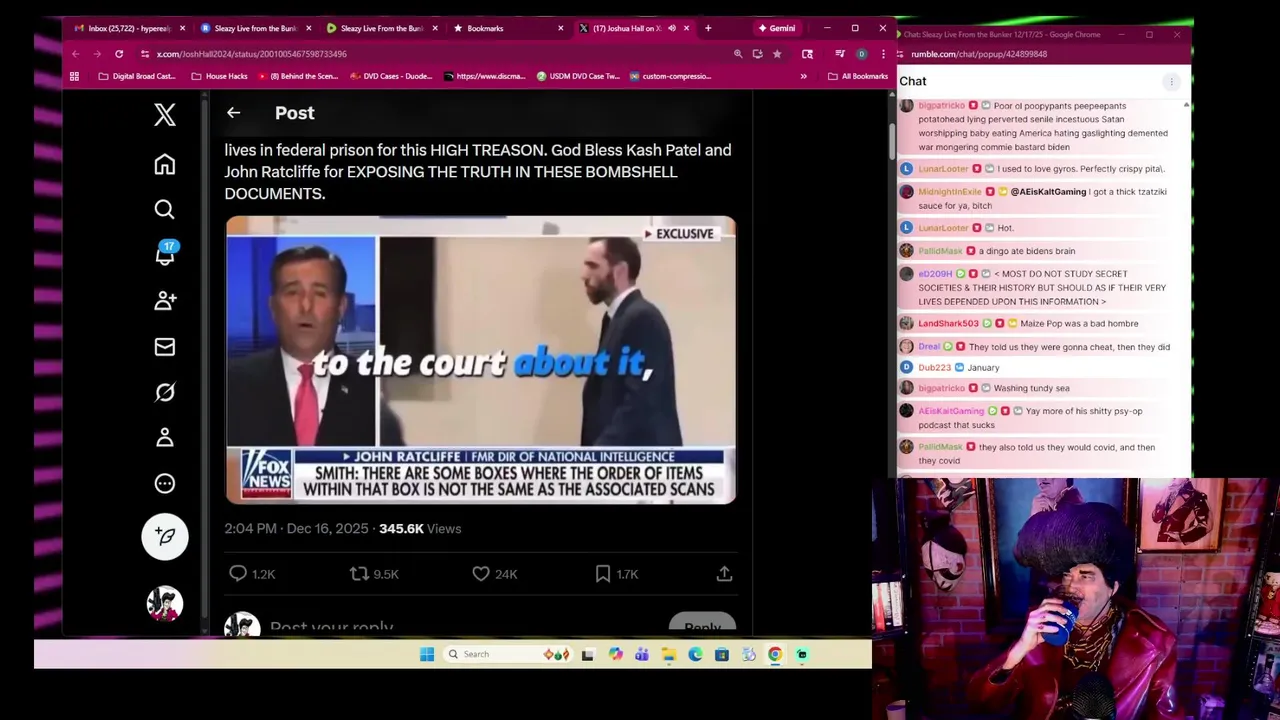This screenshot has height=720, width=1280.
Task: Repost the post showing 9.5K
Action: point(374,573)
